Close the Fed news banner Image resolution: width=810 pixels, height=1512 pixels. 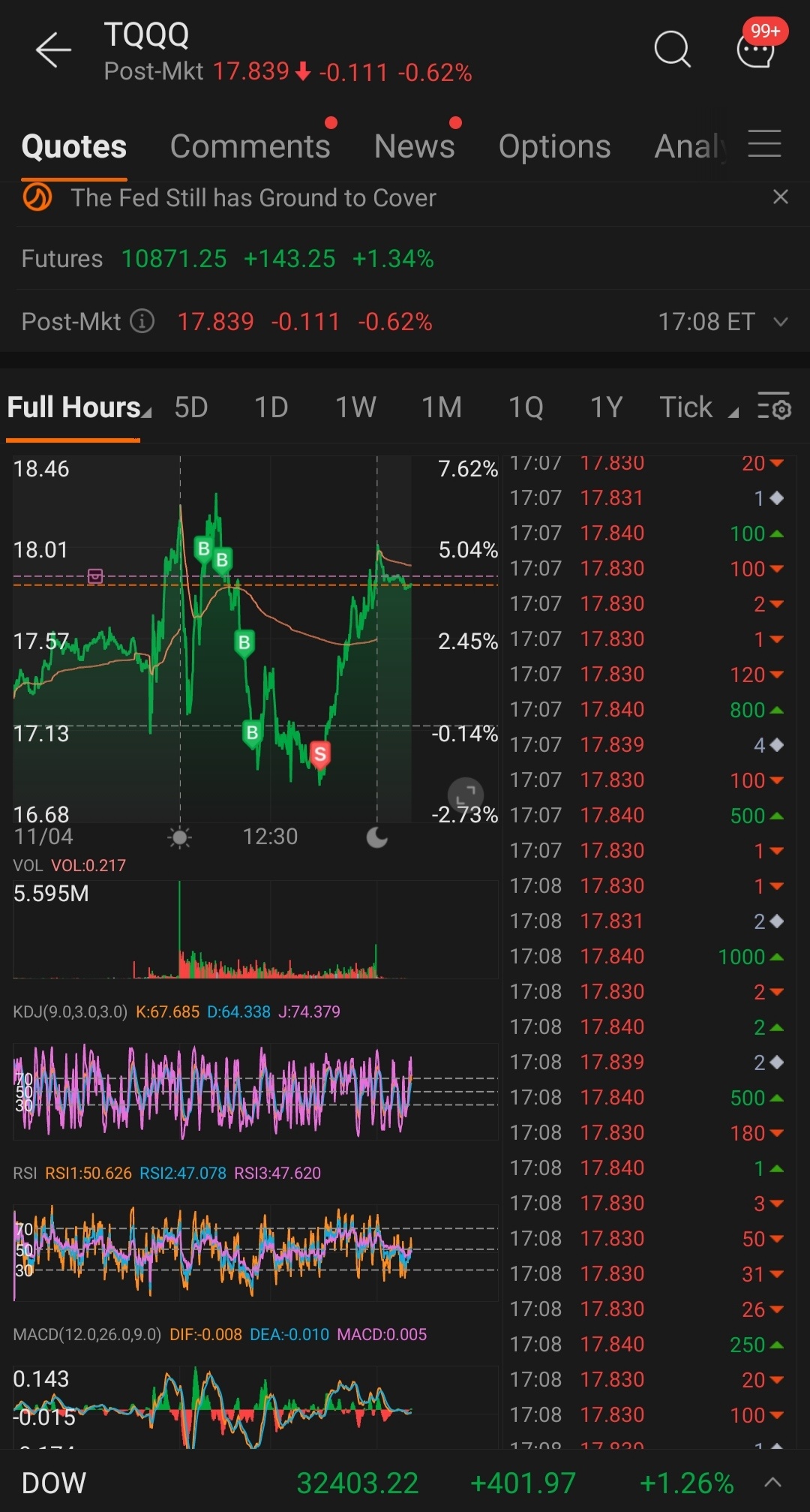pos(780,197)
